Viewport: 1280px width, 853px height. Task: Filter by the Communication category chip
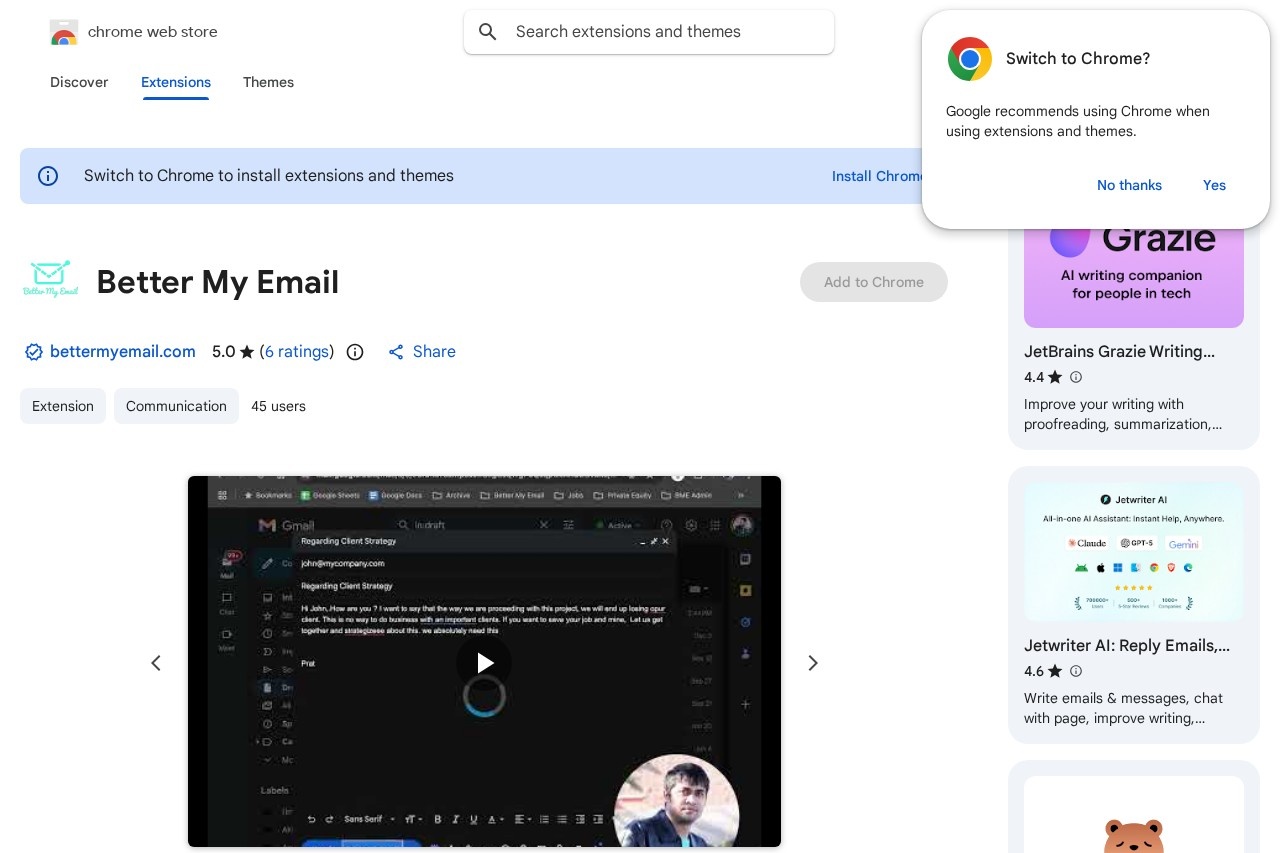pos(176,406)
